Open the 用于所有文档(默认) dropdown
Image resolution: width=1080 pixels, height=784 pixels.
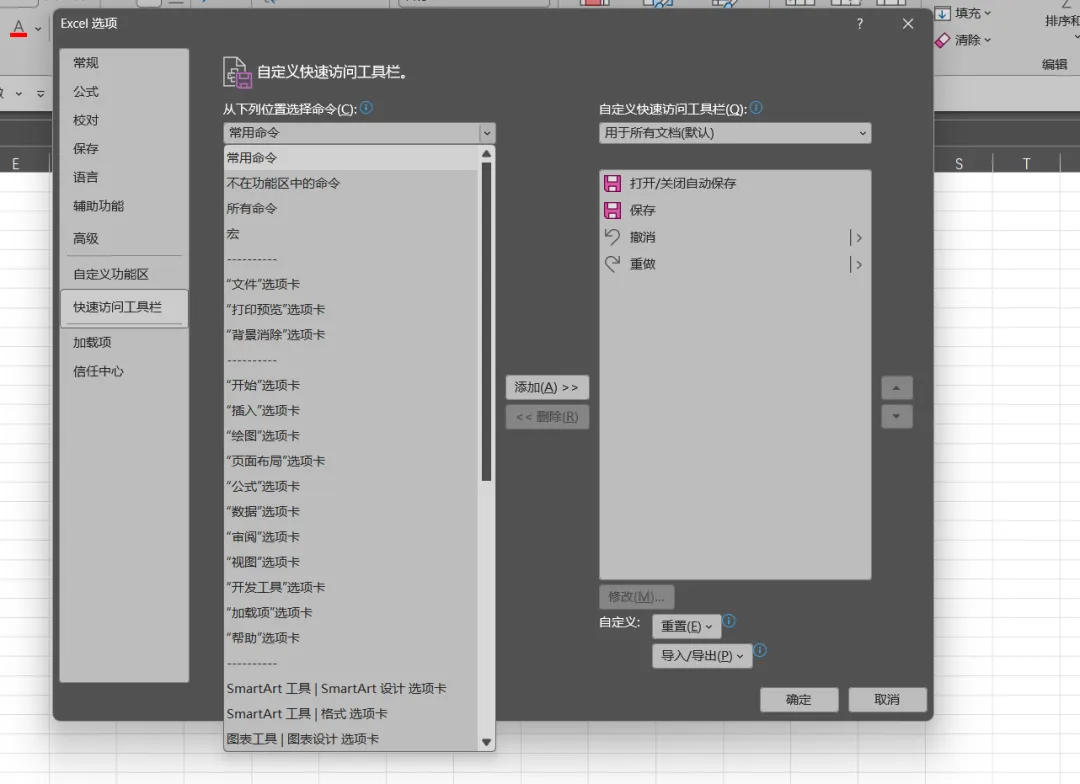(x=735, y=133)
